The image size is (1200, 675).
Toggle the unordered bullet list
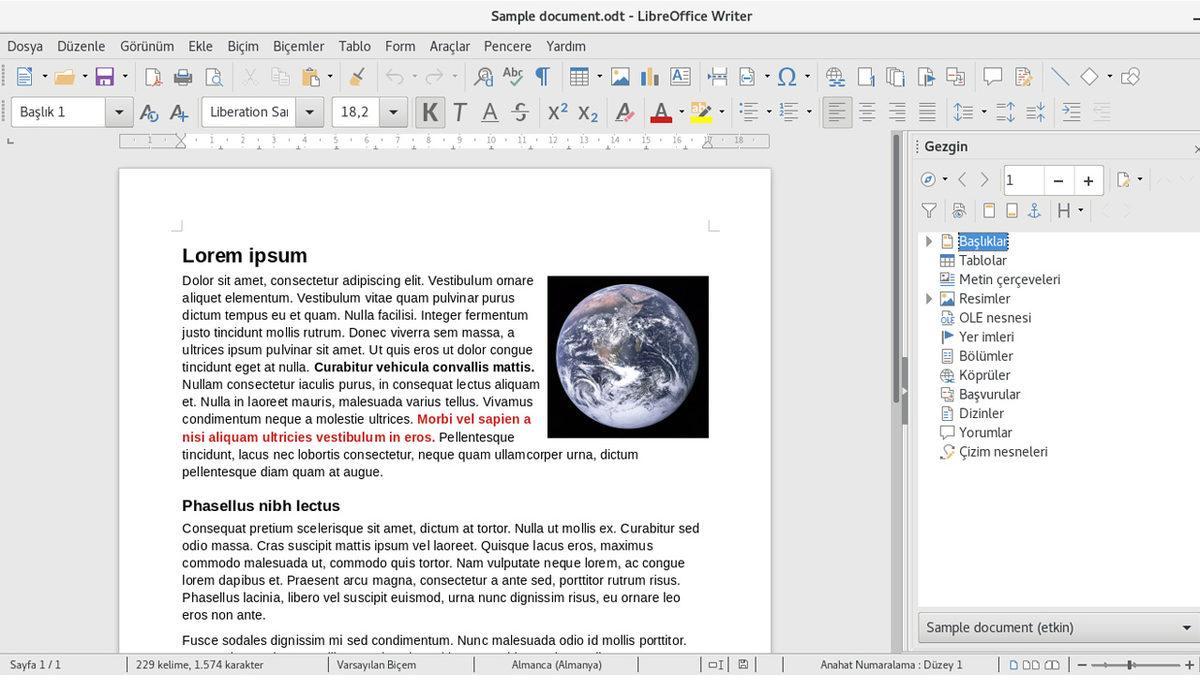(748, 111)
